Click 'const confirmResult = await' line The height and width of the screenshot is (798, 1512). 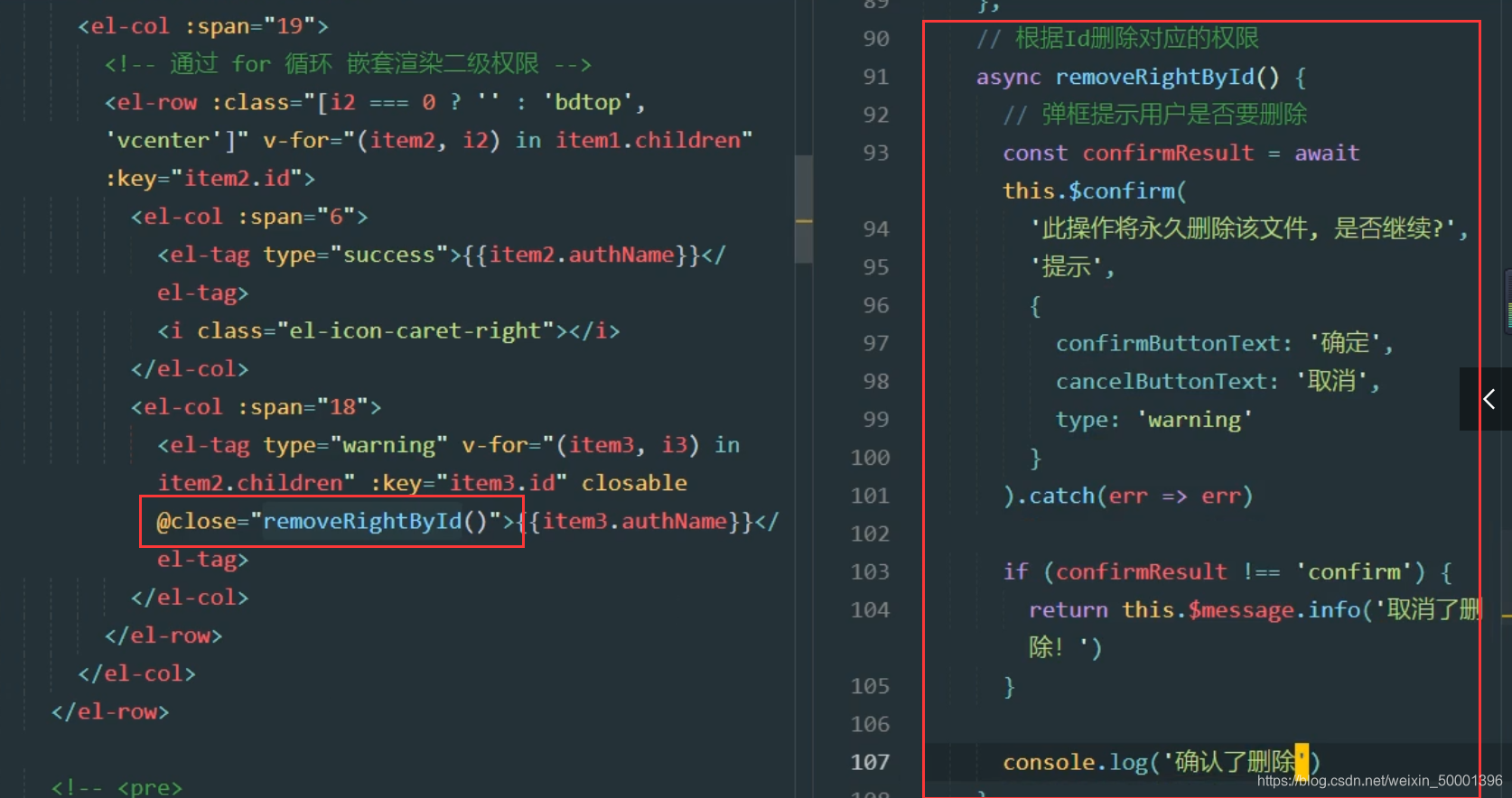[x=1181, y=153]
